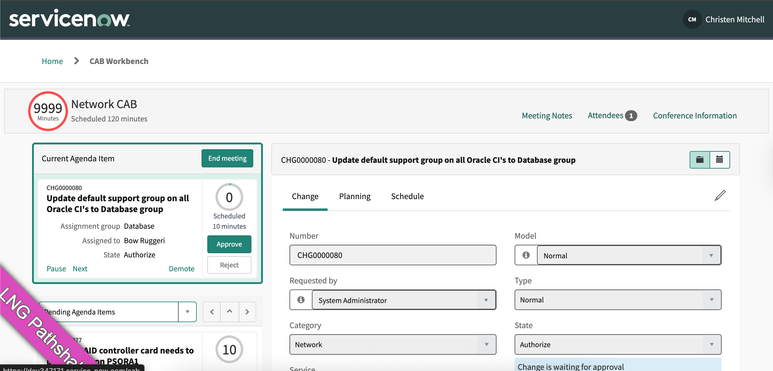Click Assignment group value Database
The width and height of the screenshot is (773, 371).
[139, 226]
